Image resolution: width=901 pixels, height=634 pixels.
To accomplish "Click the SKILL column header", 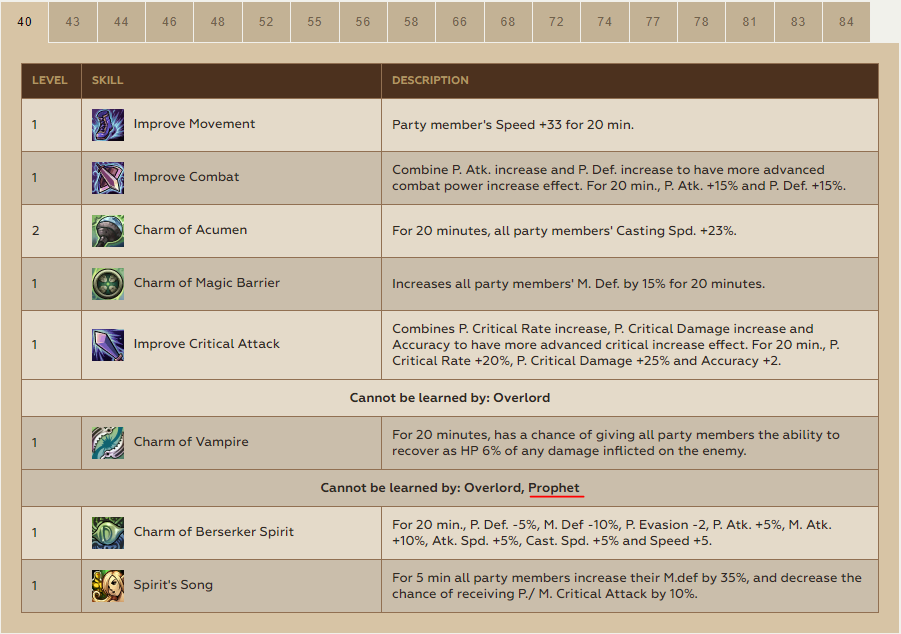I will pos(108,80).
